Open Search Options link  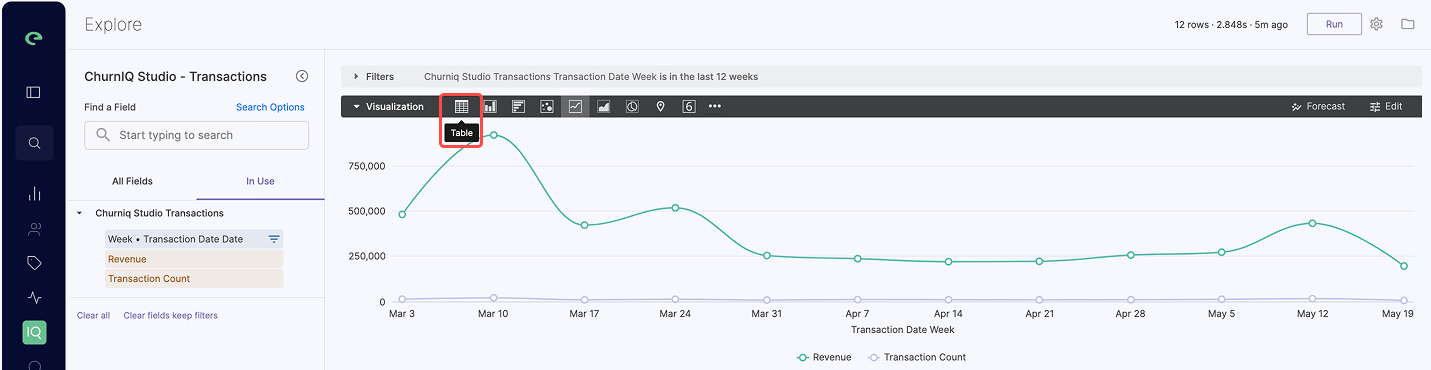(270, 107)
